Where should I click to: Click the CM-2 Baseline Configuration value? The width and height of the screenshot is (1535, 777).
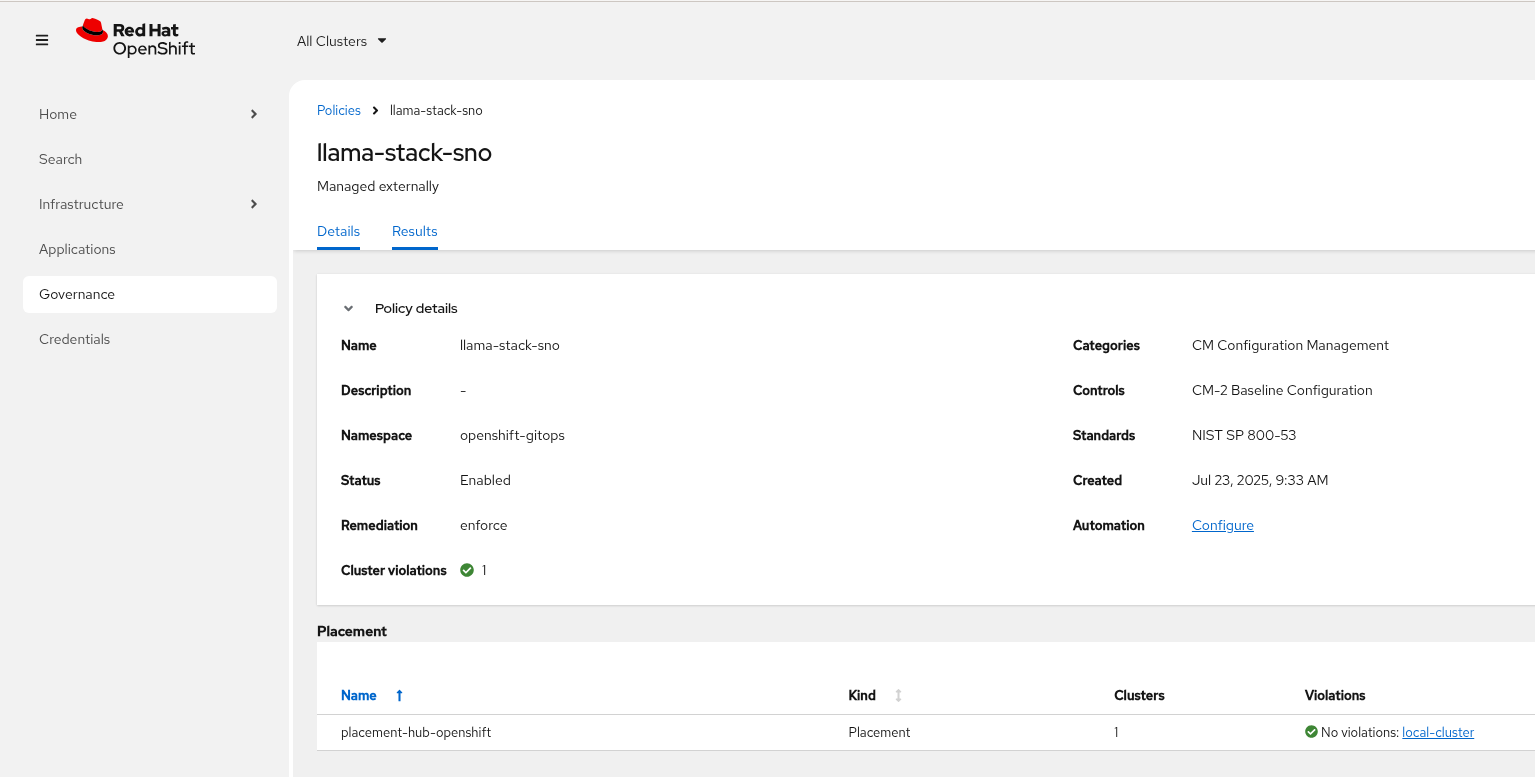(x=1282, y=390)
